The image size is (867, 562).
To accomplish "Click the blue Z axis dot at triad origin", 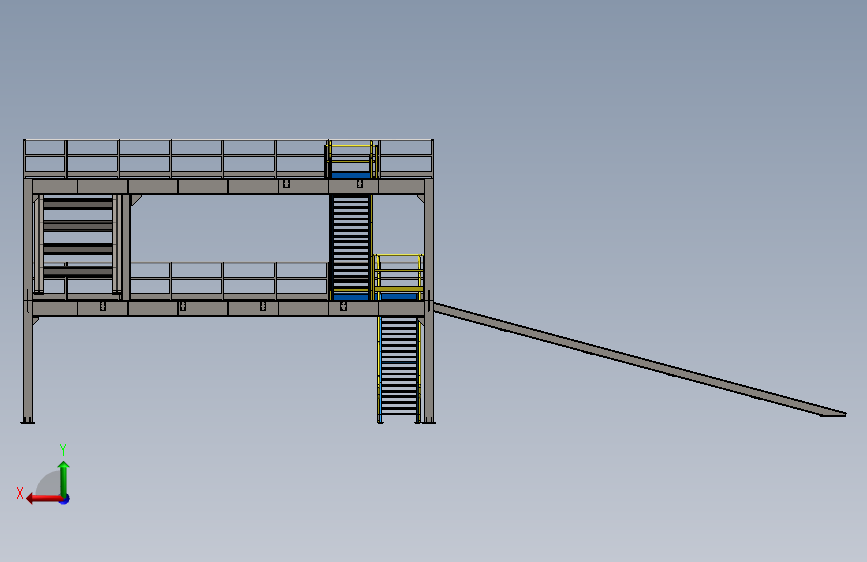I will [x=65, y=499].
